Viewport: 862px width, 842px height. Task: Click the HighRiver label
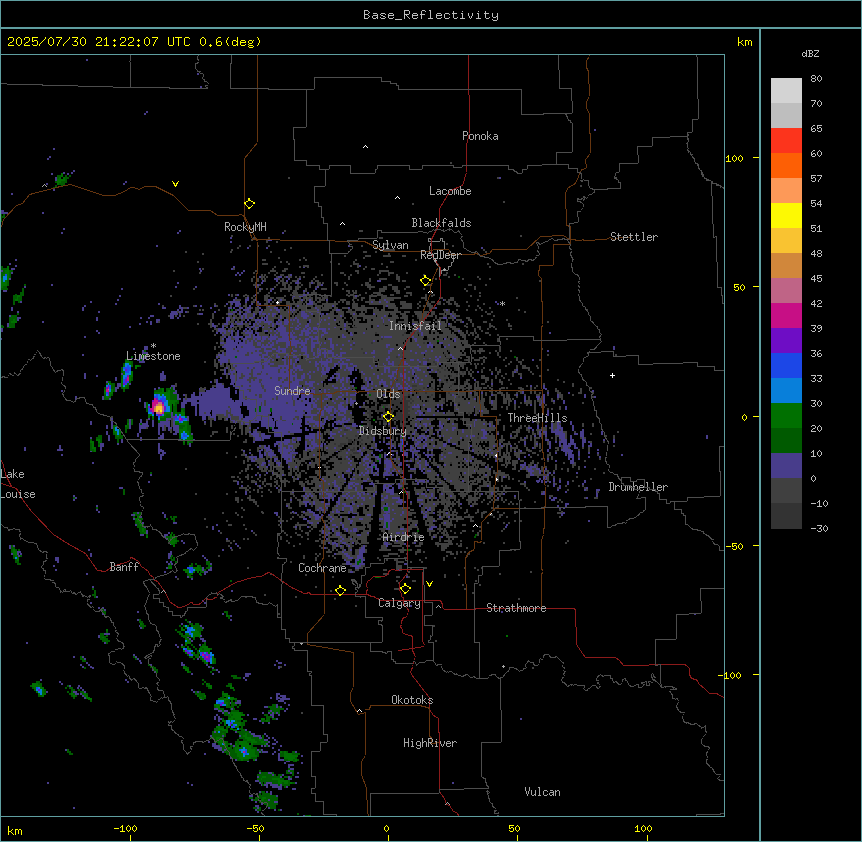tap(430, 743)
